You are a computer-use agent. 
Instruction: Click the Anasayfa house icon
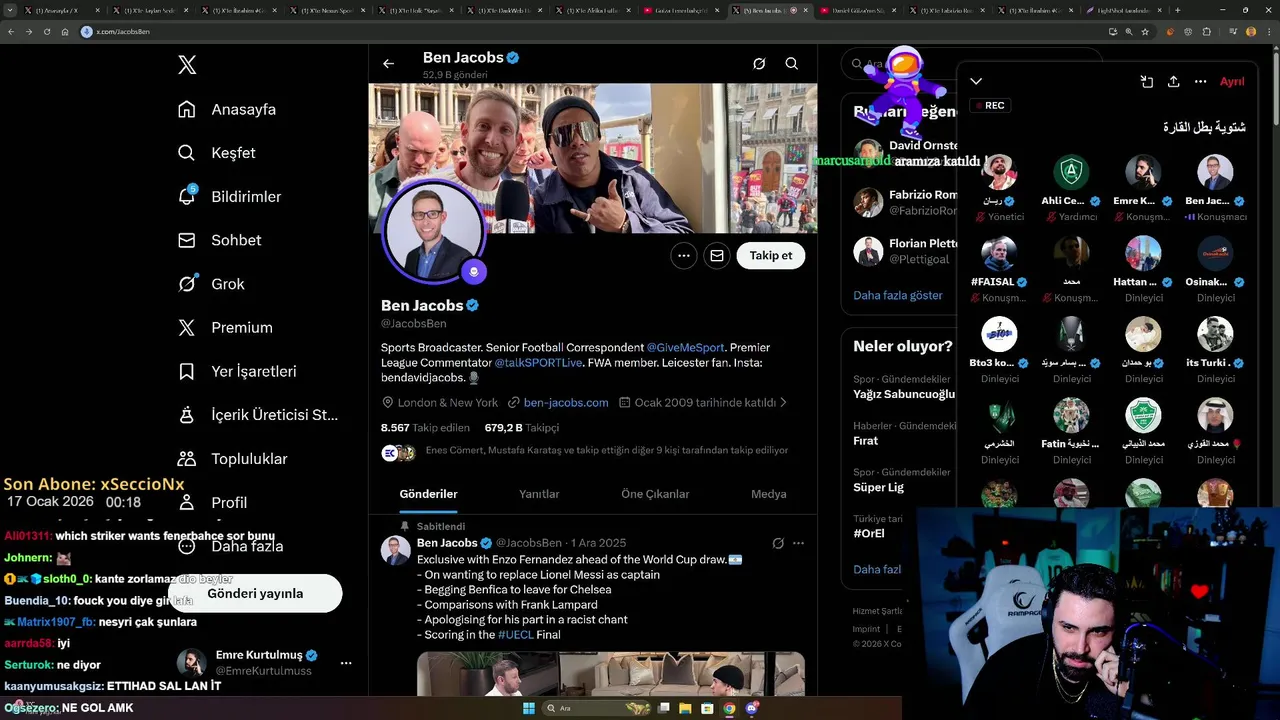[187, 109]
